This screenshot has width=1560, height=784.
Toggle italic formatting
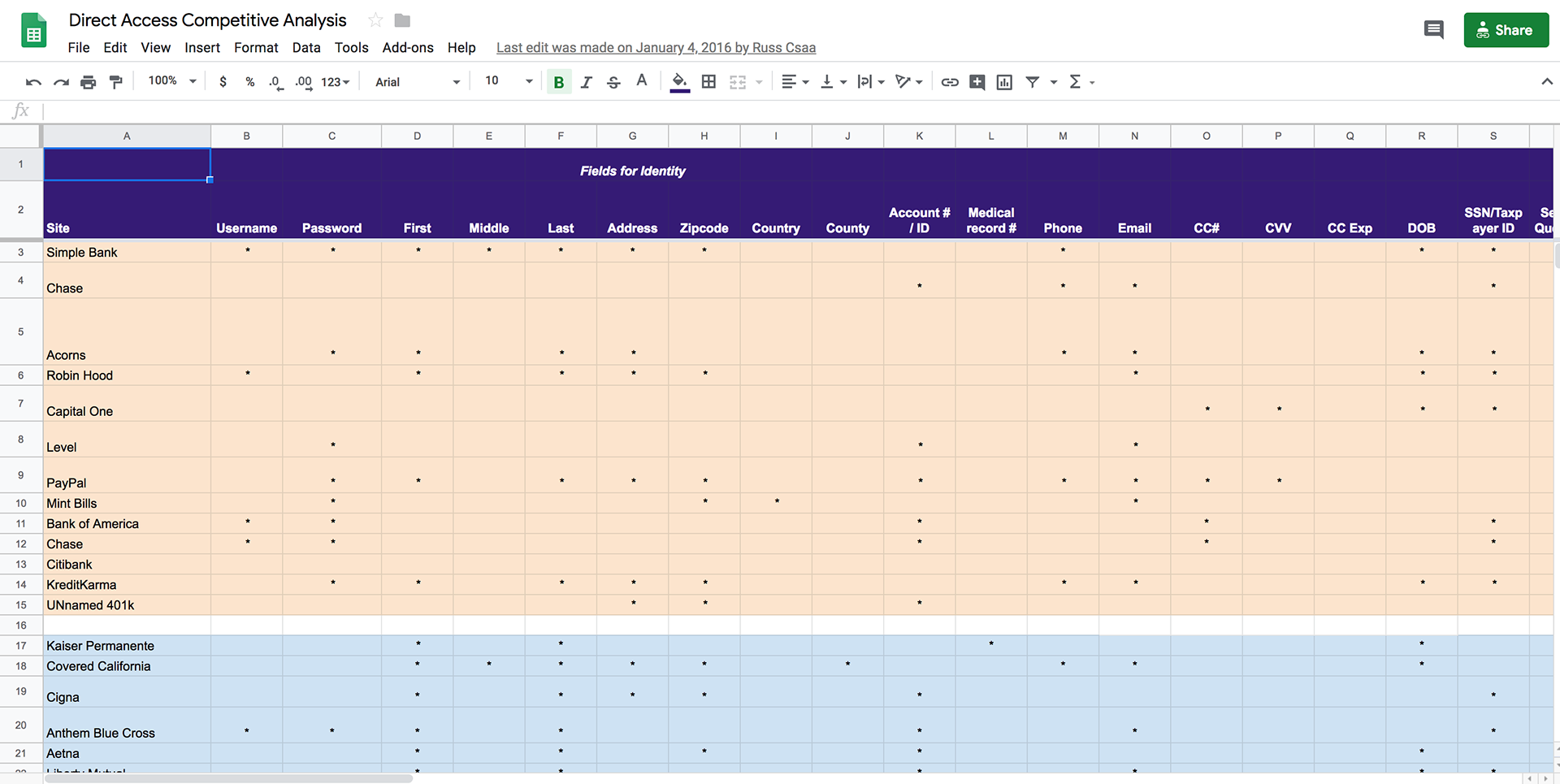coord(586,82)
